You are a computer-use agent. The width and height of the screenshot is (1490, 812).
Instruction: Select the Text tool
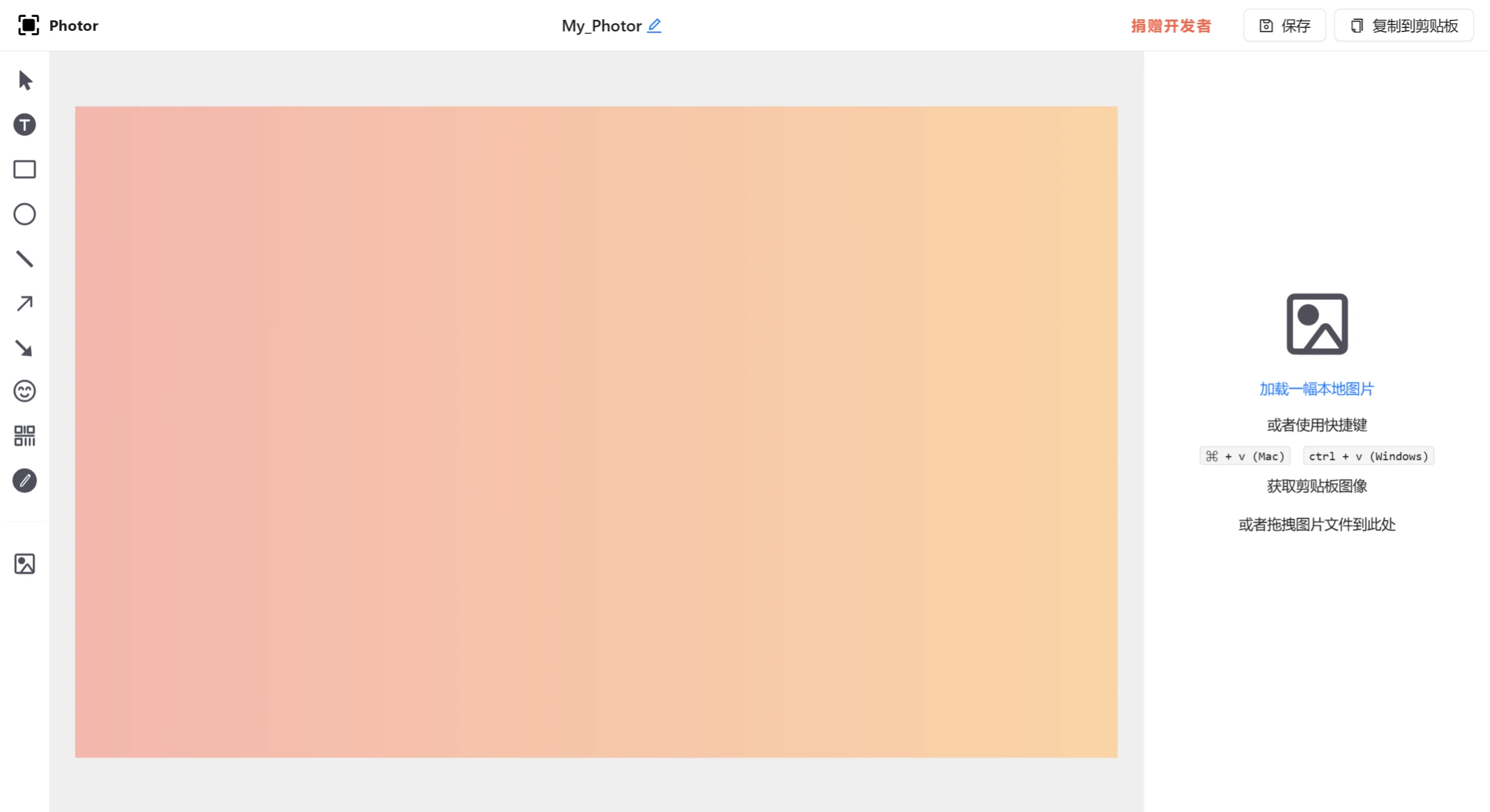[x=24, y=125]
